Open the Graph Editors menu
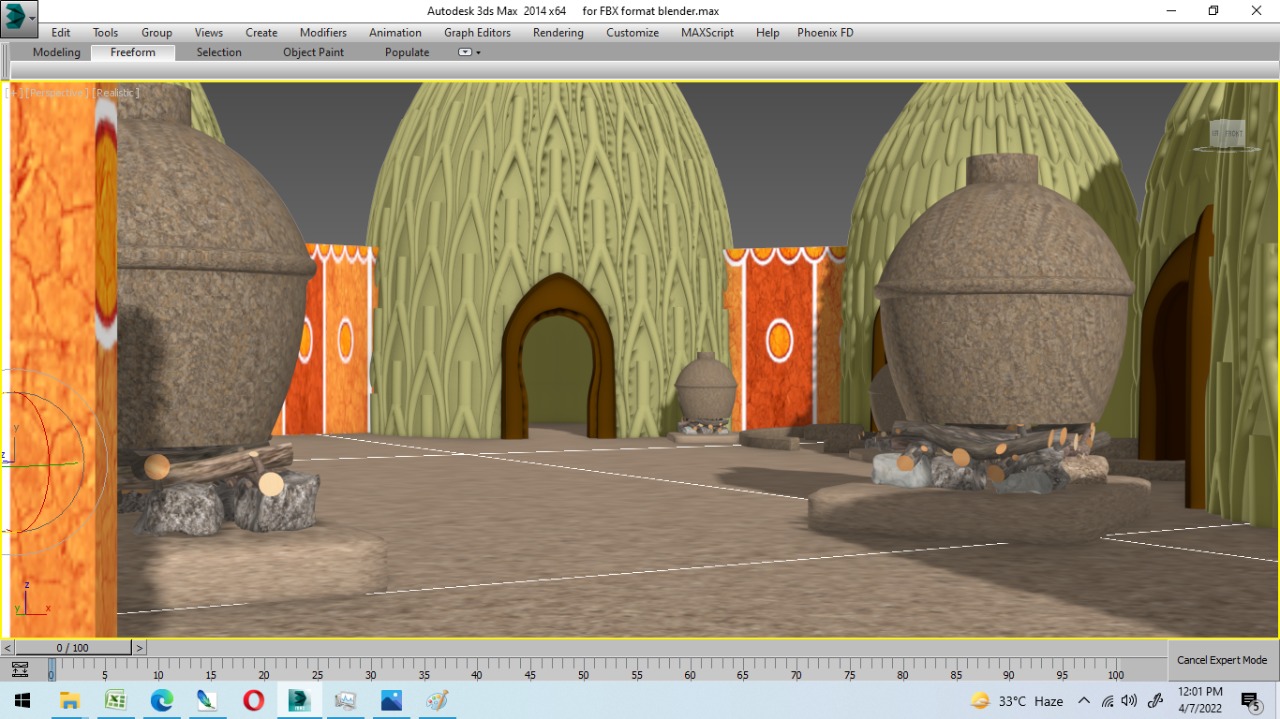The width and height of the screenshot is (1280, 719). point(477,32)
